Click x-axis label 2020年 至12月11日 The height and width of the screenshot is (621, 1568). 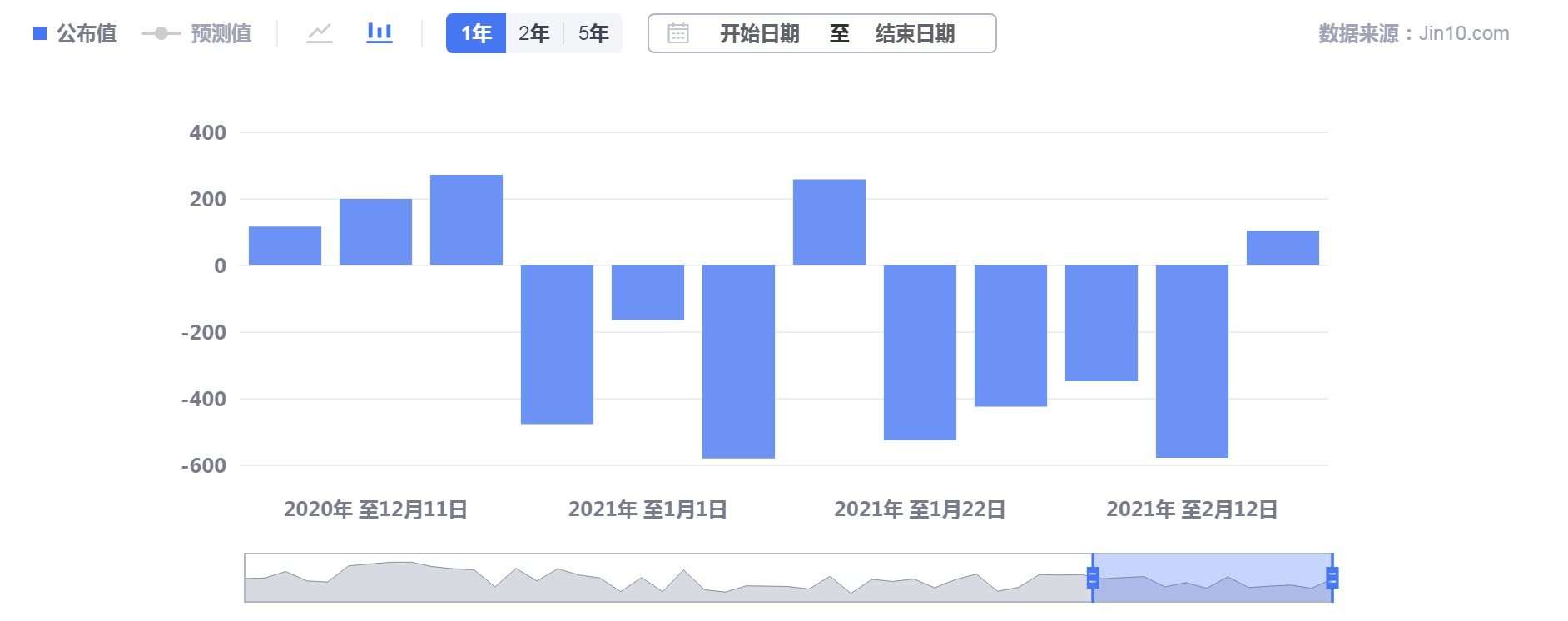(375, 509)
